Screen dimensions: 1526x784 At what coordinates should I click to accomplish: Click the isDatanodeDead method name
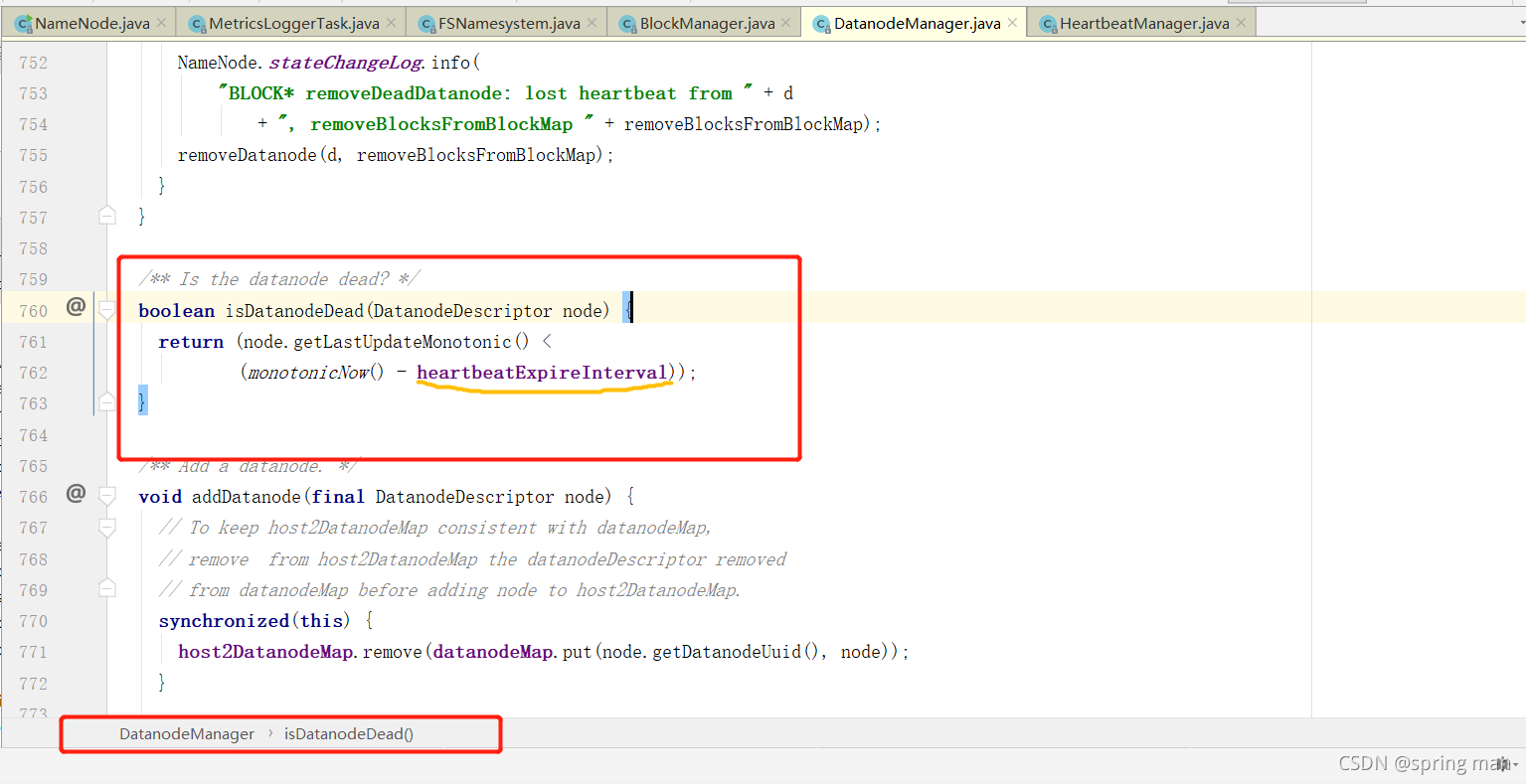point(294,311)
